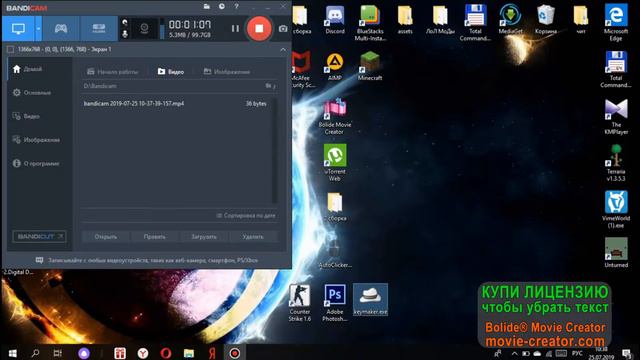
Task: Tick the 1366x768 screen area checkbox
Action: pyautogui.click(x=11, y=49)
